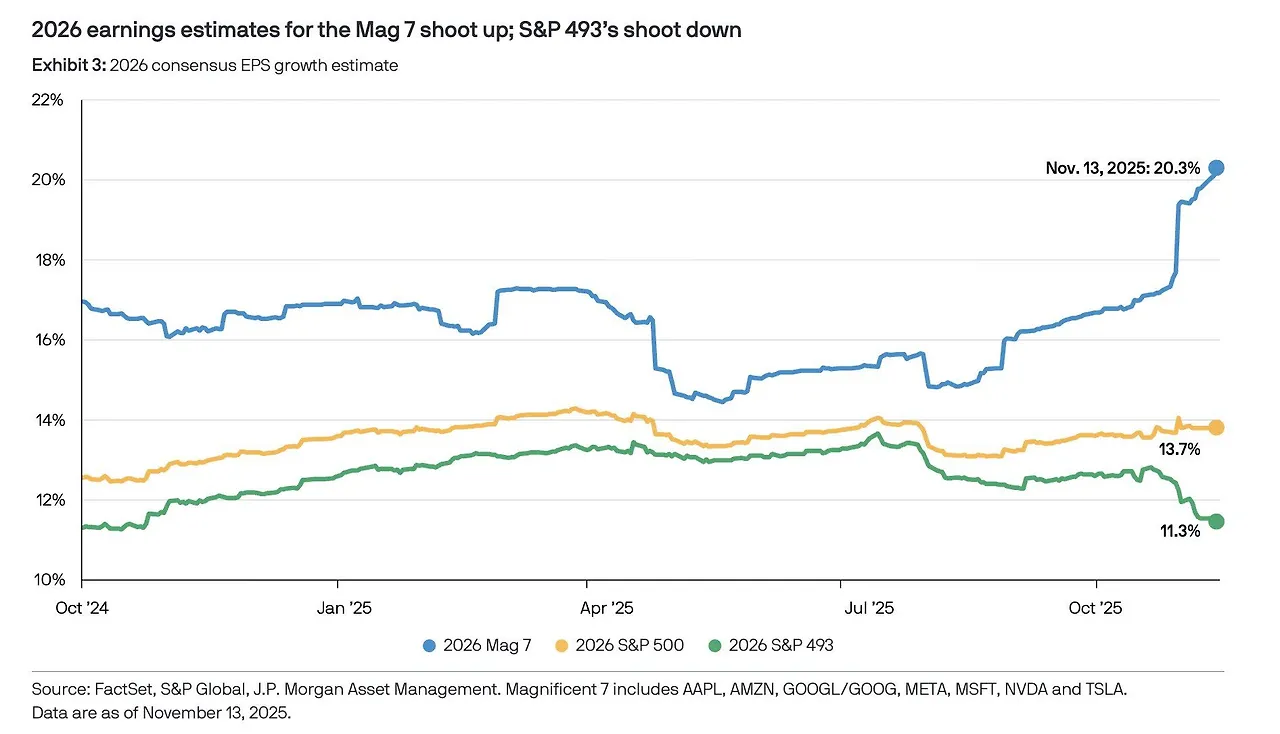
Task: Select the blue endpoint marker at 20.3%
Action: point(1216,168)
